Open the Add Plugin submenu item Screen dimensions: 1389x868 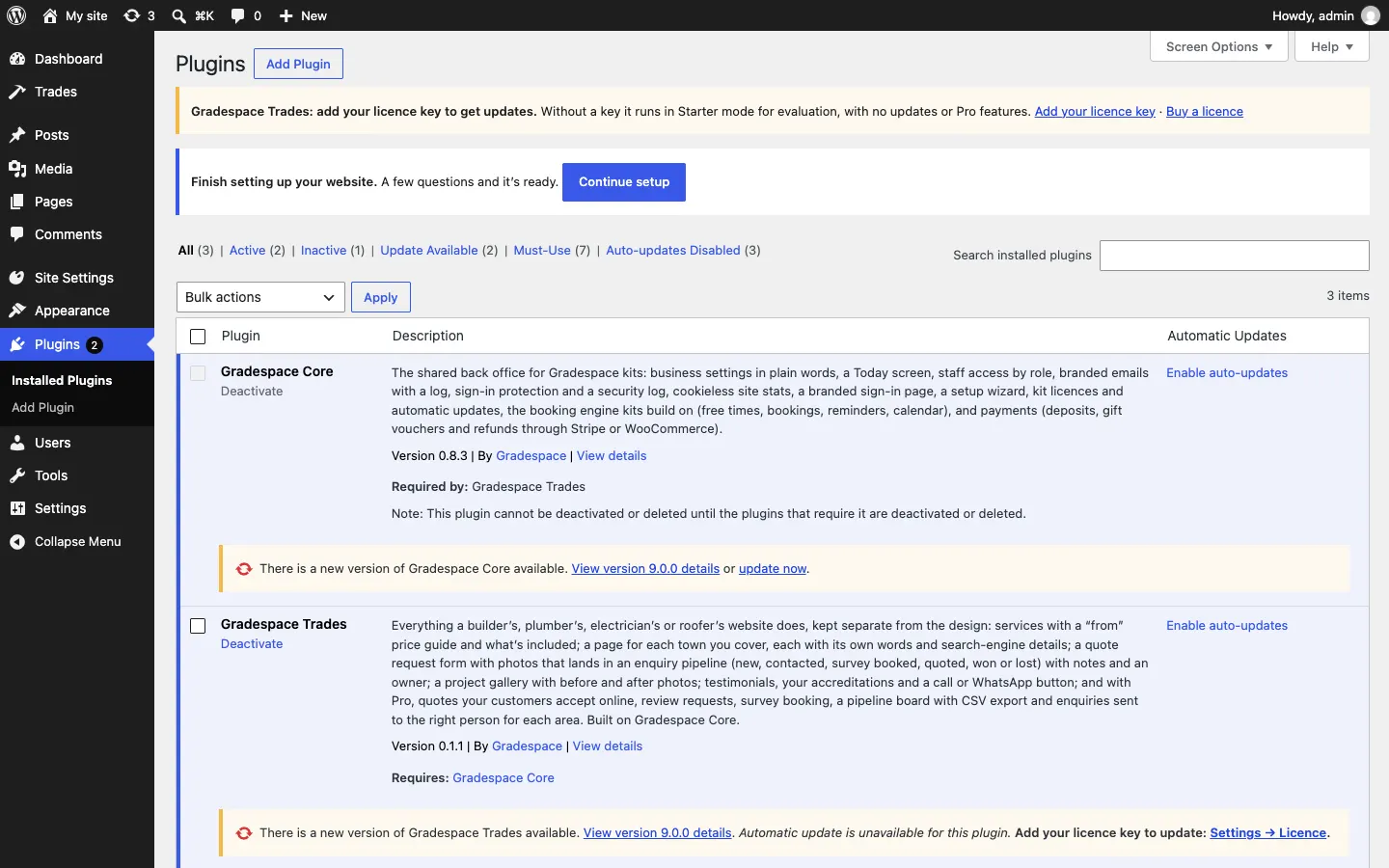pos(42,408)
